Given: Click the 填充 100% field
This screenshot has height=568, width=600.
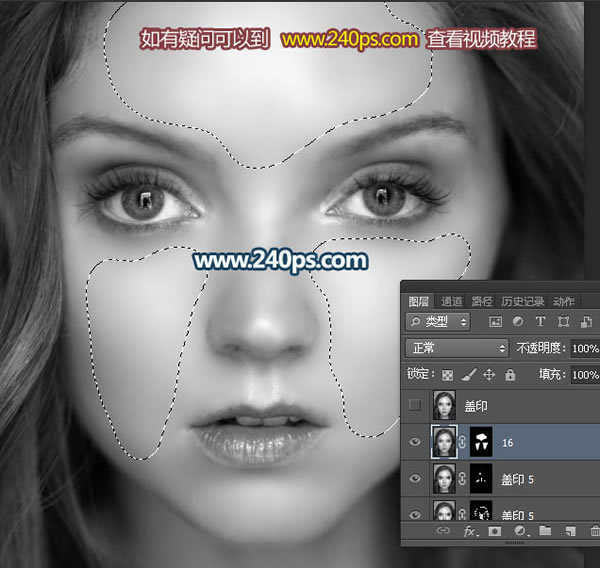Looking at the screenshot, I should (585, 374).
